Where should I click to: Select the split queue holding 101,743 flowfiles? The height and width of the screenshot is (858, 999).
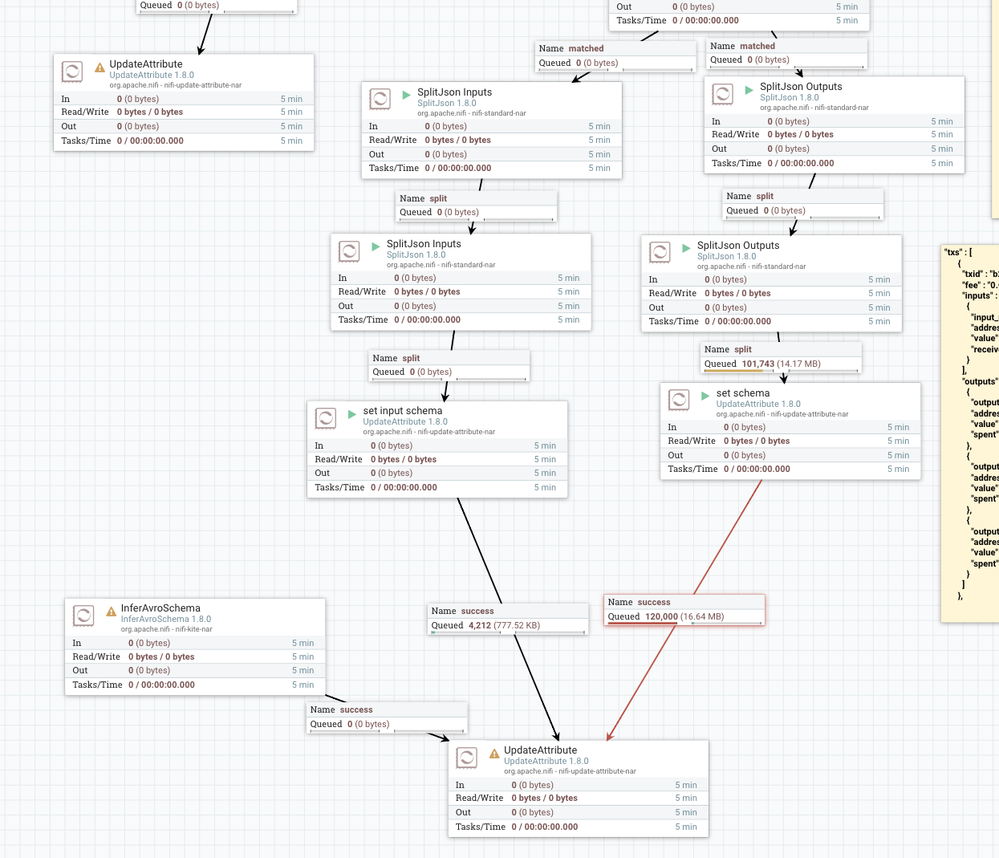tap(780, 357)
